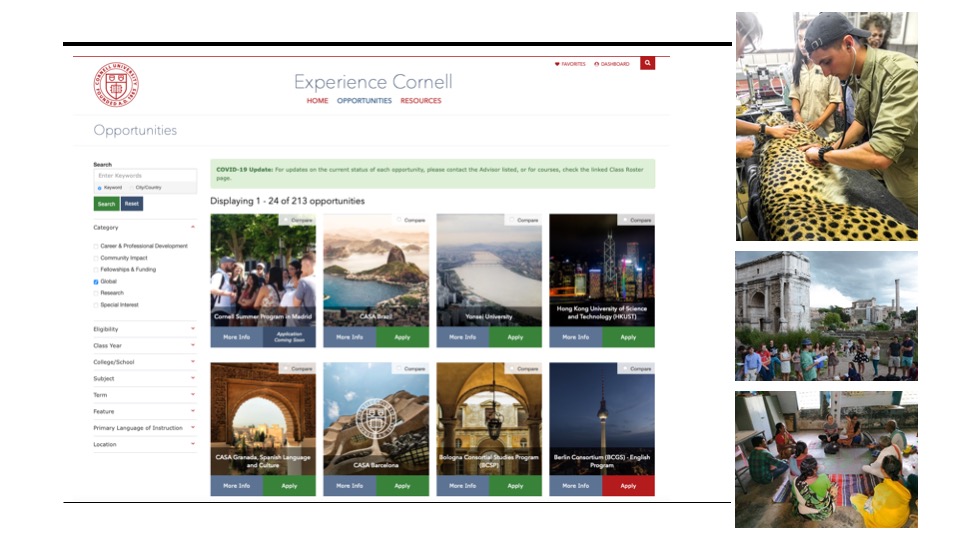Check the Research category checkbox
Screen dimensions: 960x540
coord(96,293)
